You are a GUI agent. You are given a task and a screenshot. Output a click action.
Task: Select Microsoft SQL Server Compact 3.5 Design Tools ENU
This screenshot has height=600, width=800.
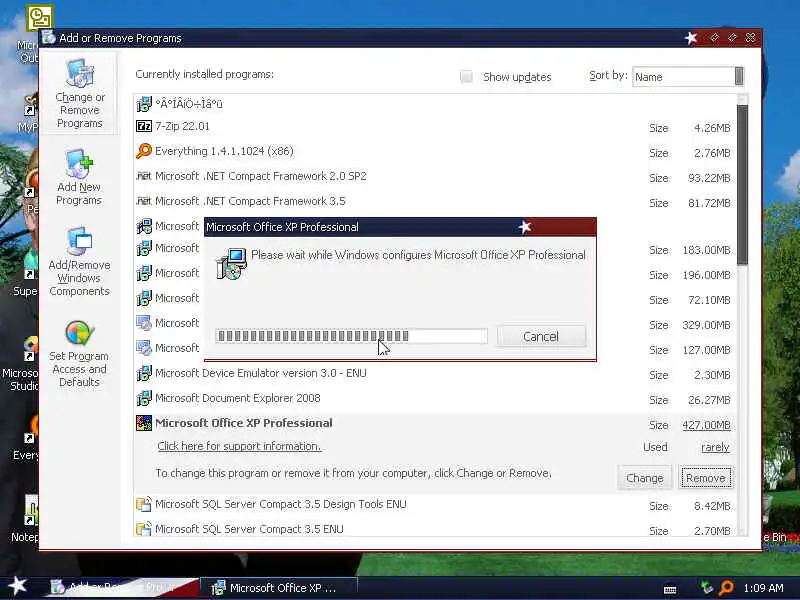(x=281, y=504)
